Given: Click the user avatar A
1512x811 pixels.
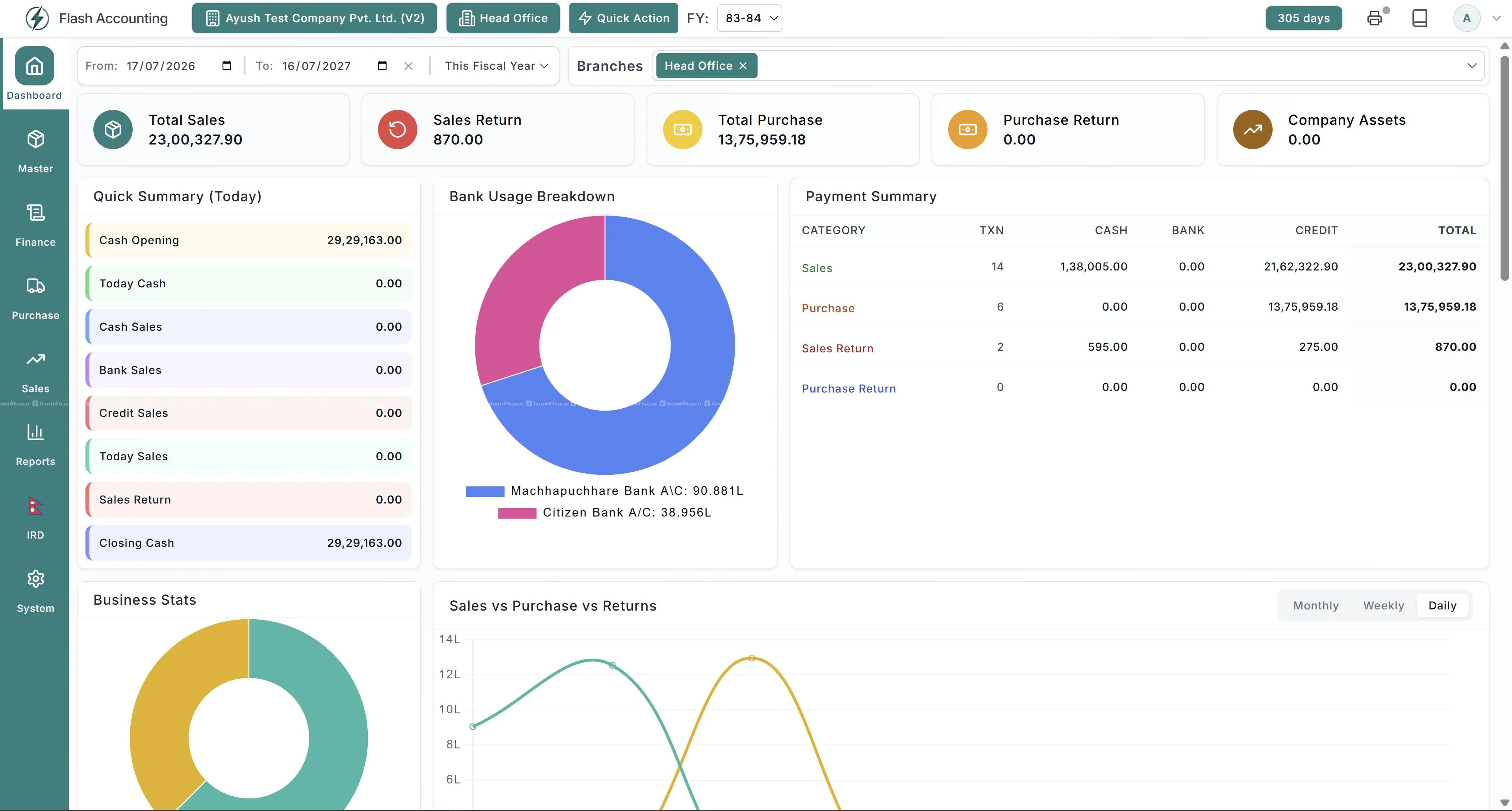Looking at the screenshot, I should point(1466,18).
